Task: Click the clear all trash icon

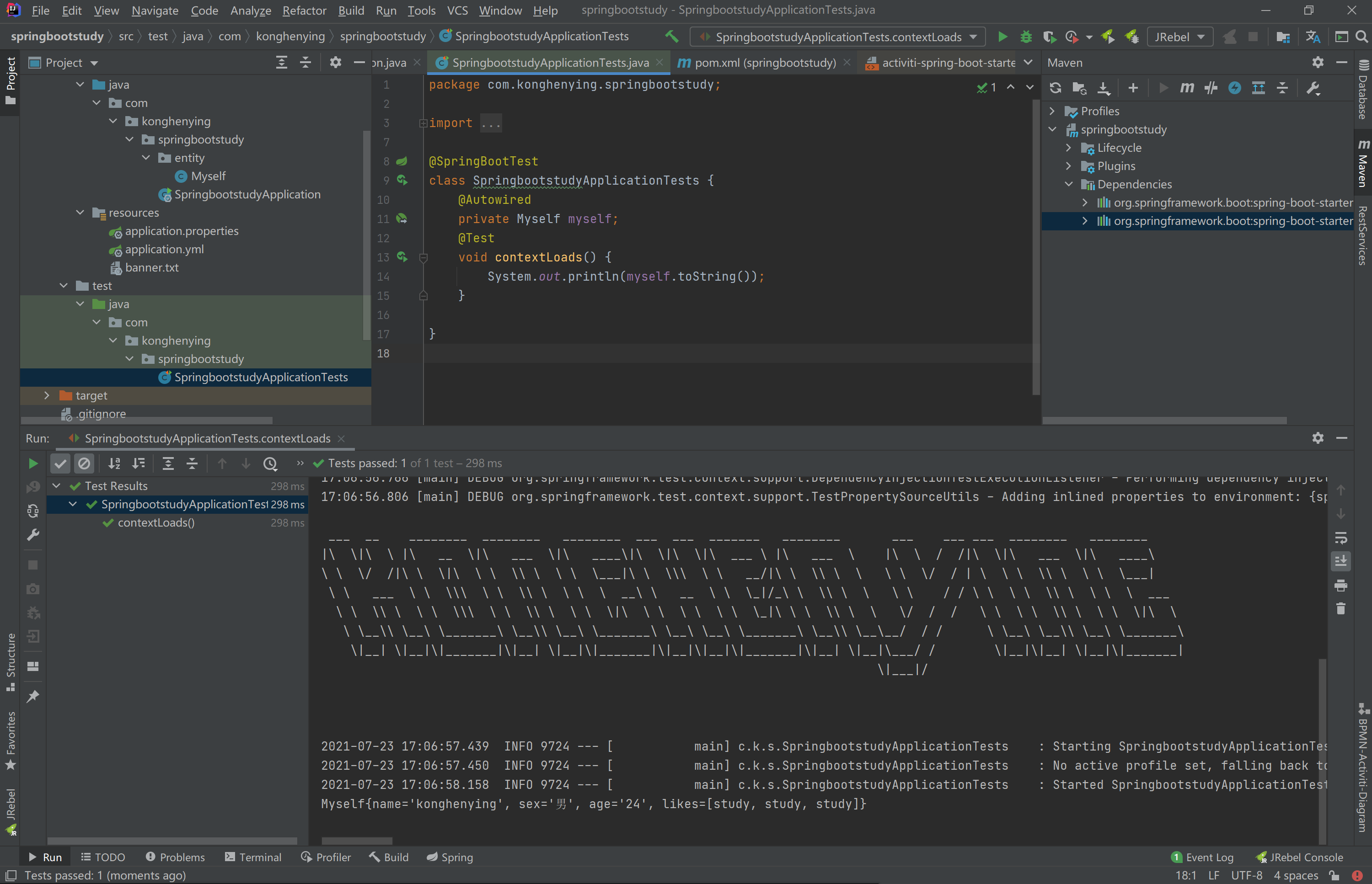Action: 1341,609
